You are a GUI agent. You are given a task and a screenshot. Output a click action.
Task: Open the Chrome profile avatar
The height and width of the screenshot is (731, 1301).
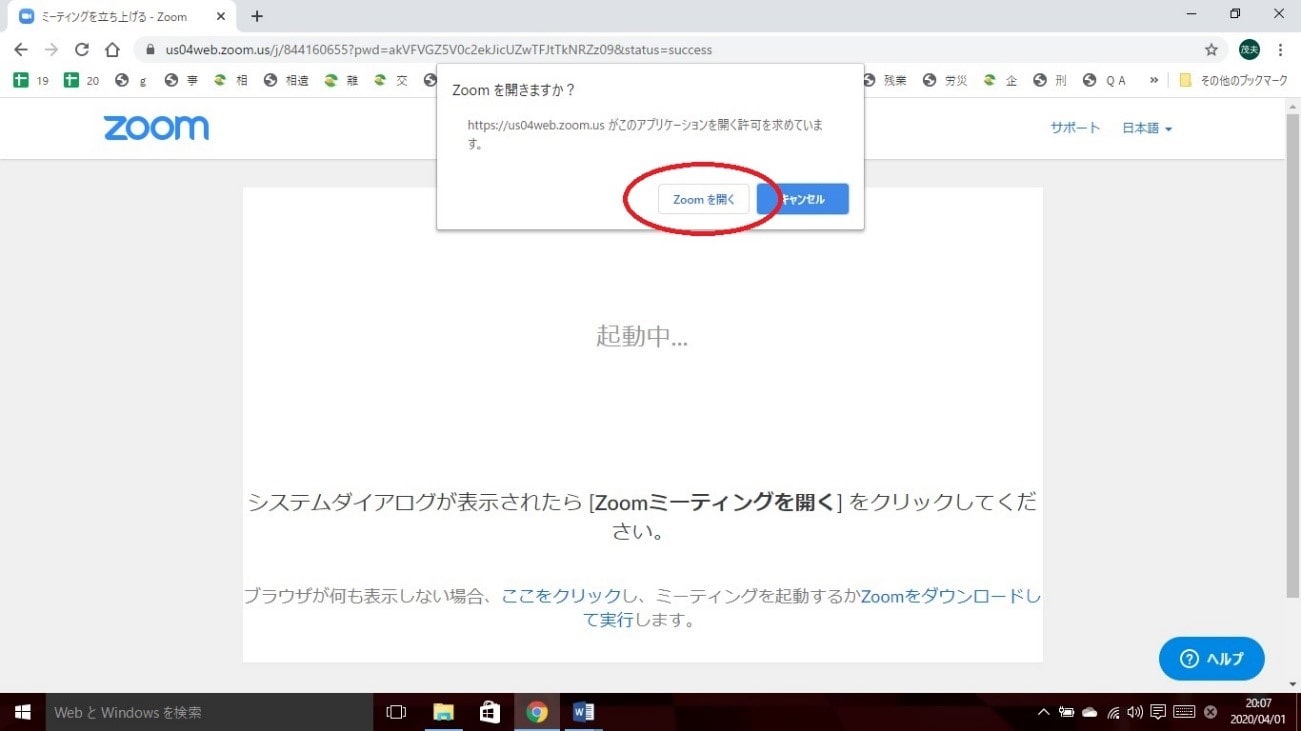pos(1249,49)
